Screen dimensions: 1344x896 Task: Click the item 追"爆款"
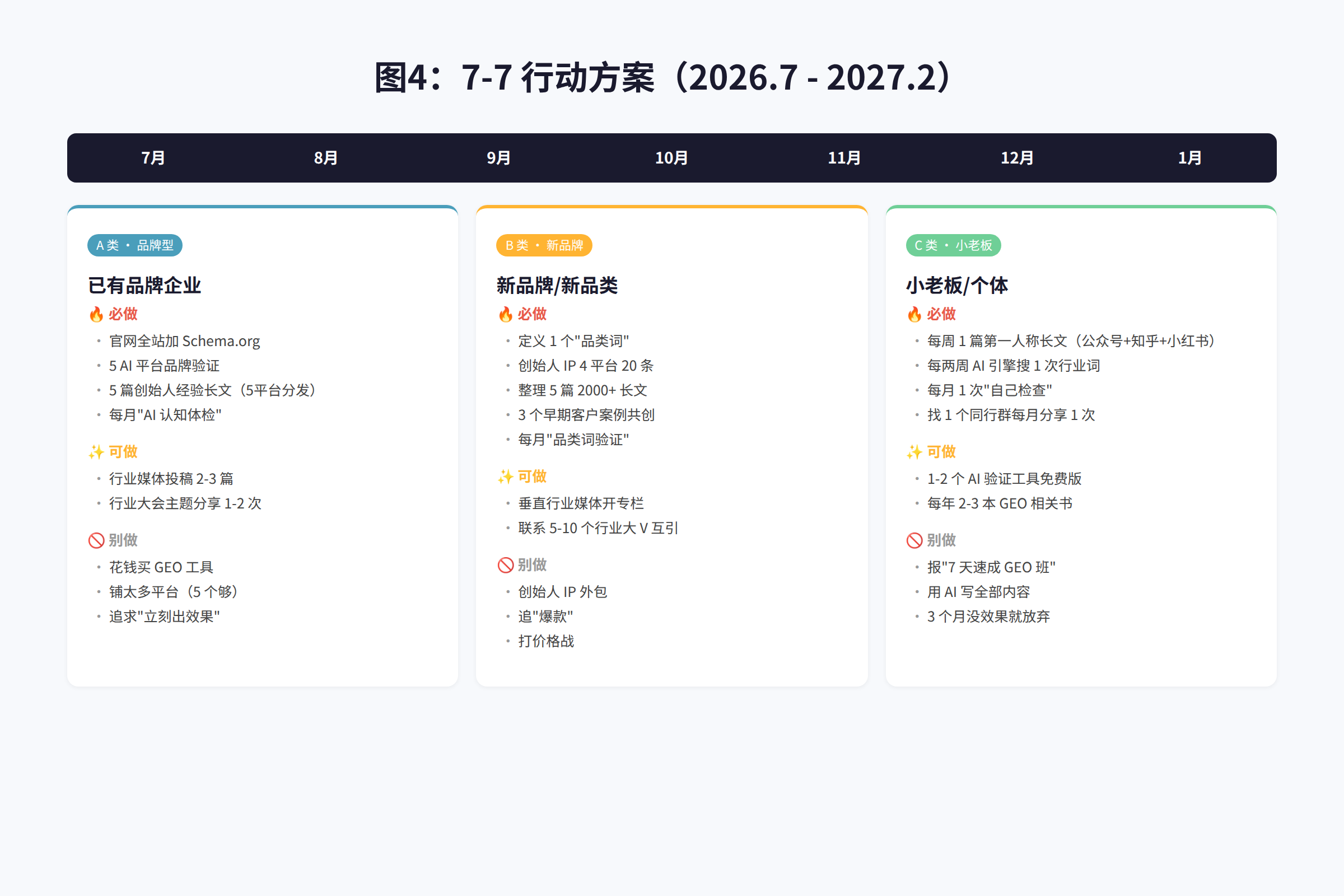pyautogui.click(x=545, y=617)
